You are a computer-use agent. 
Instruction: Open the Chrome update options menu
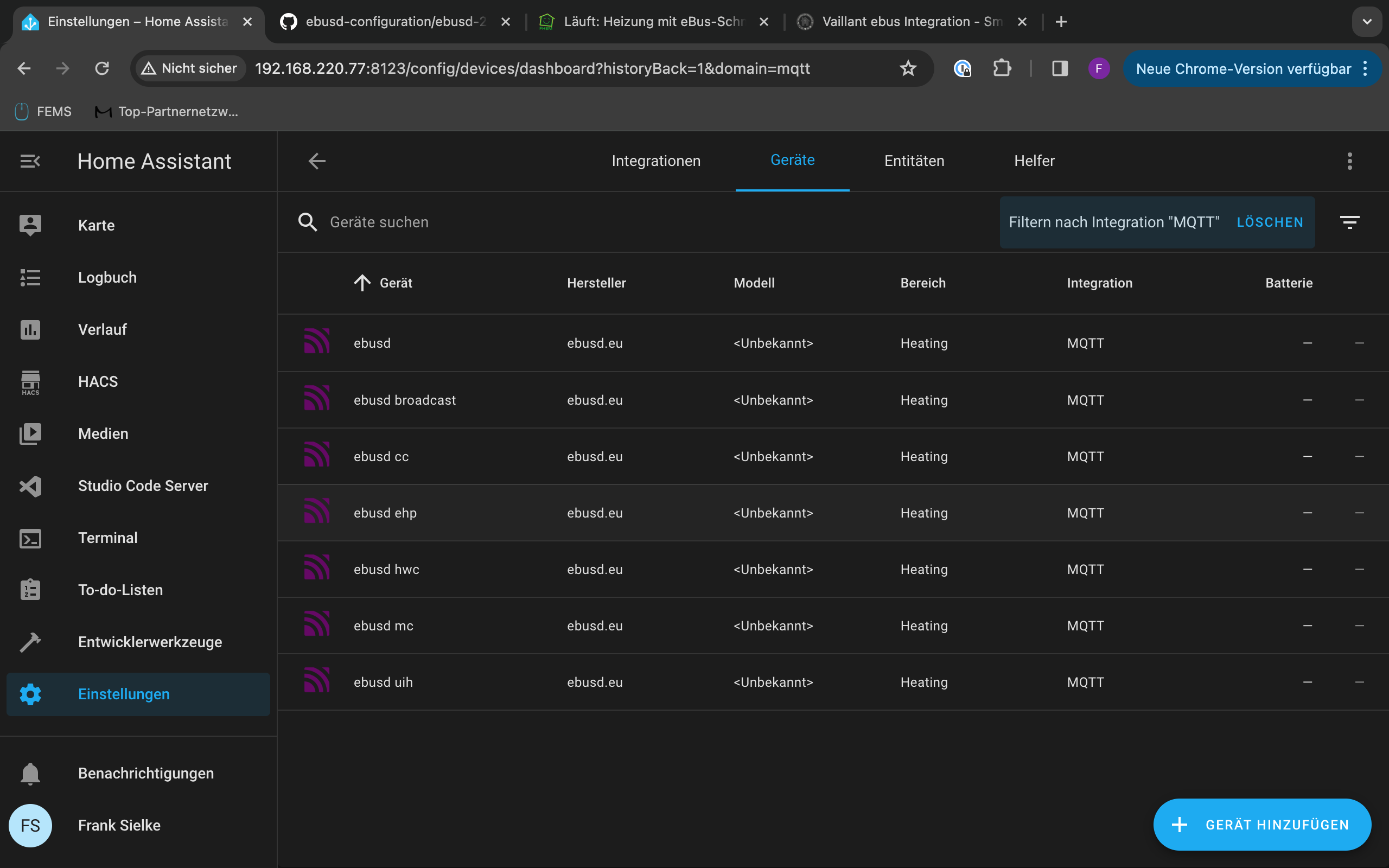pyautogui.click(x=1366, y=69)
